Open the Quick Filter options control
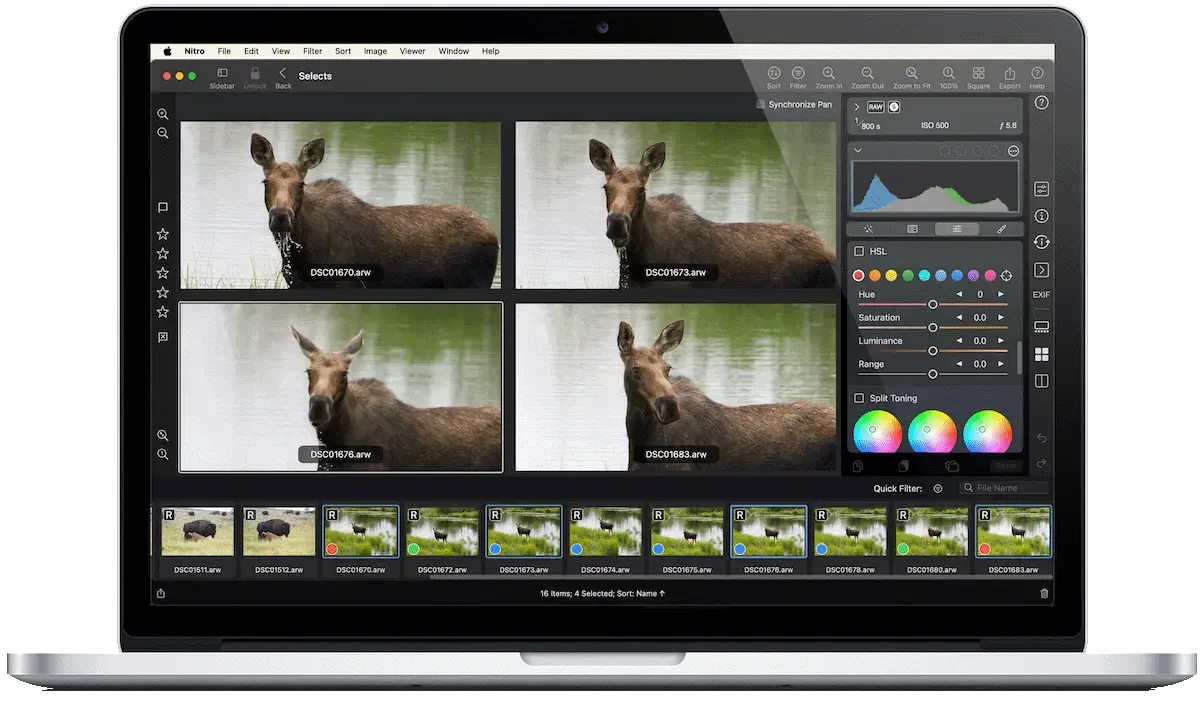1200x711 pixels. [x=937, y=488]
